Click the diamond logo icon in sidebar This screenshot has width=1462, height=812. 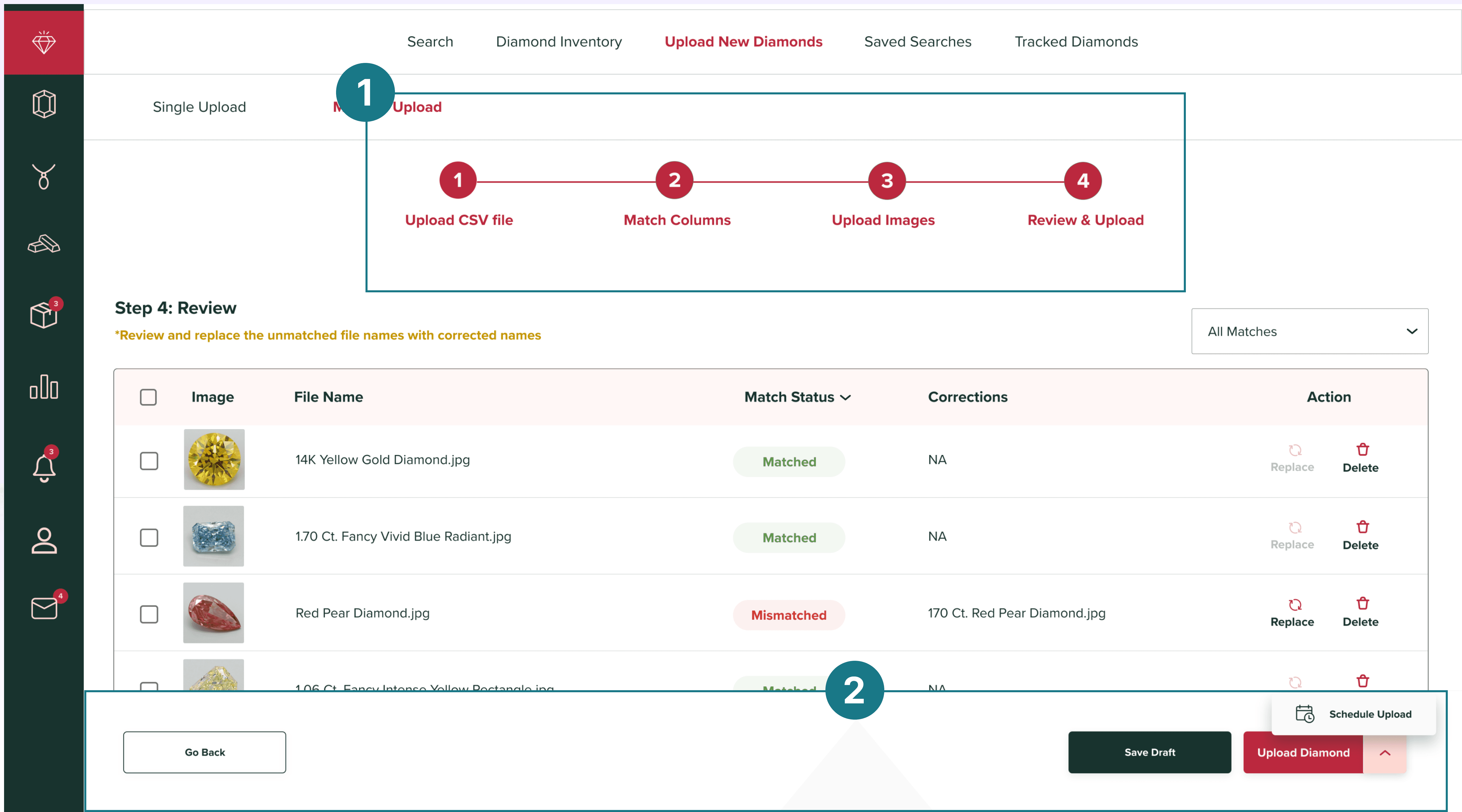[x=44, y=42]
